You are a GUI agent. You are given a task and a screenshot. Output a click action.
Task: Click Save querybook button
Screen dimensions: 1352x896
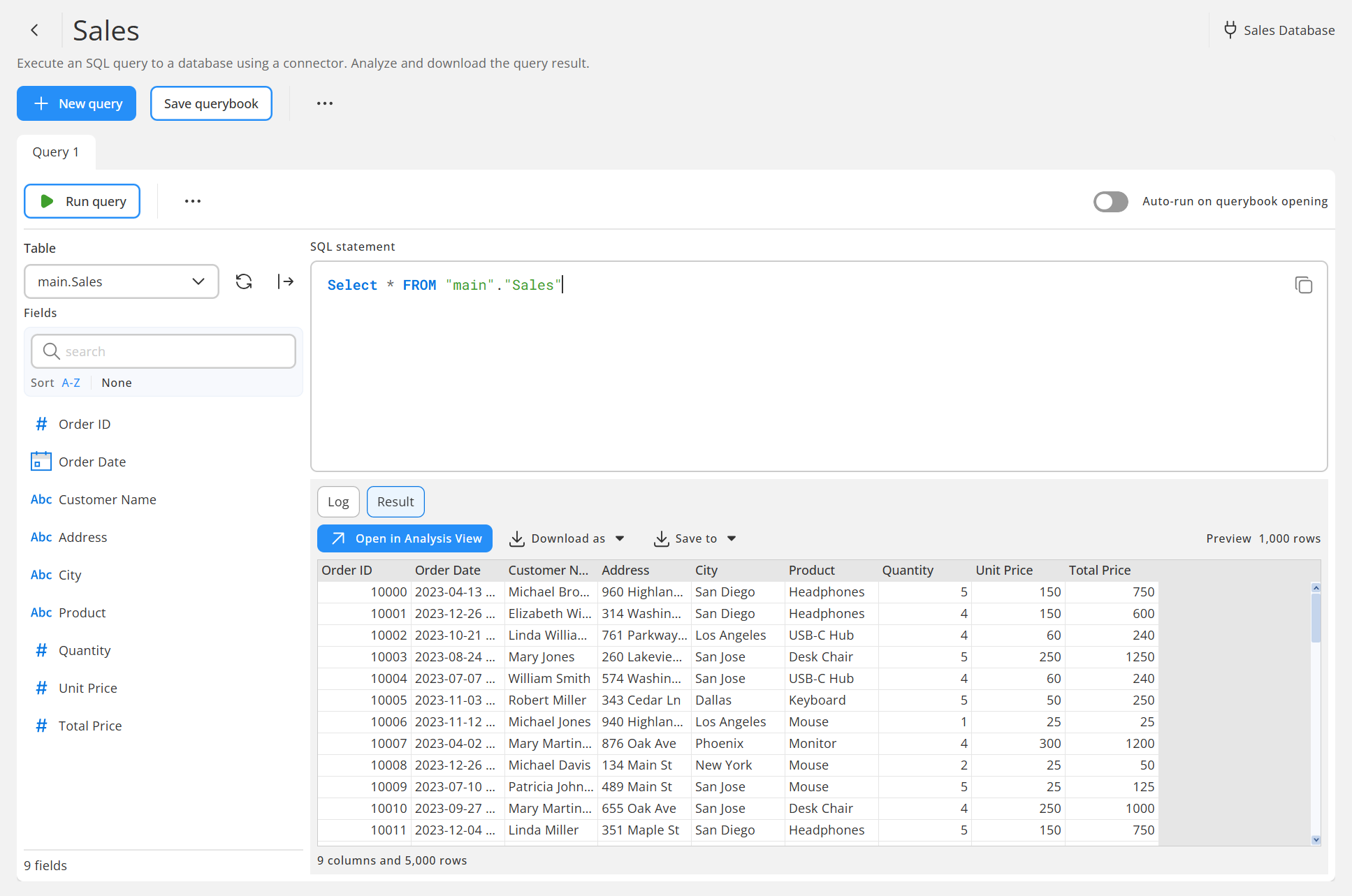[x=211, y=103]
